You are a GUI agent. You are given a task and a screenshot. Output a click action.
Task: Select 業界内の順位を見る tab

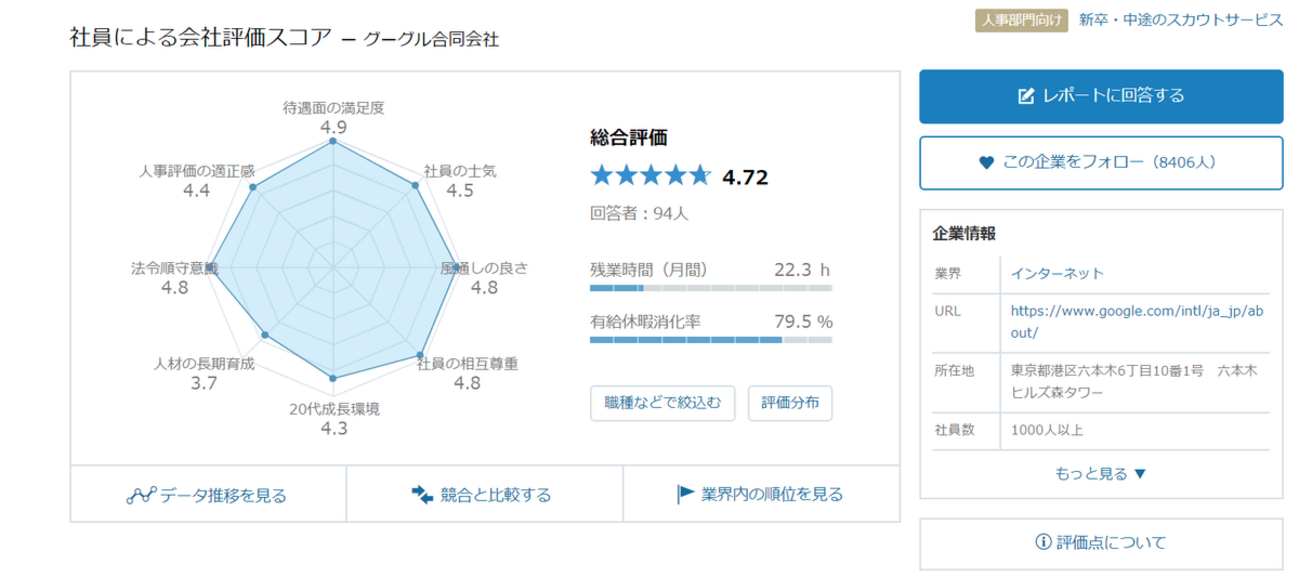coord(760,494)
